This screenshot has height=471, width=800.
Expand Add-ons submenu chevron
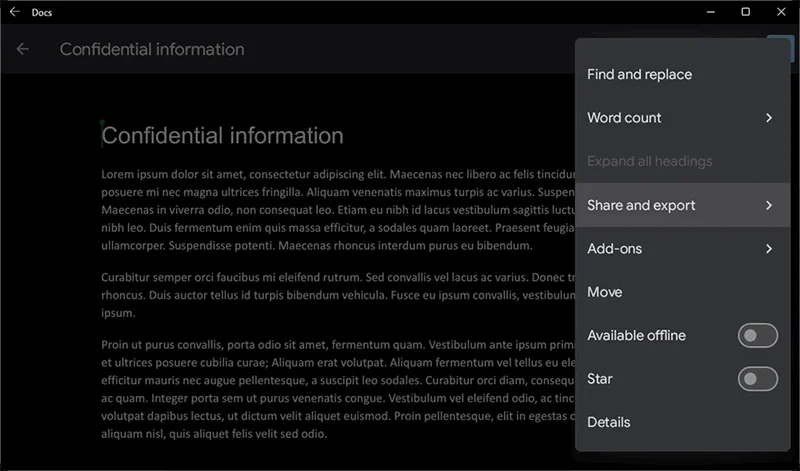click(x=769, y=249)
